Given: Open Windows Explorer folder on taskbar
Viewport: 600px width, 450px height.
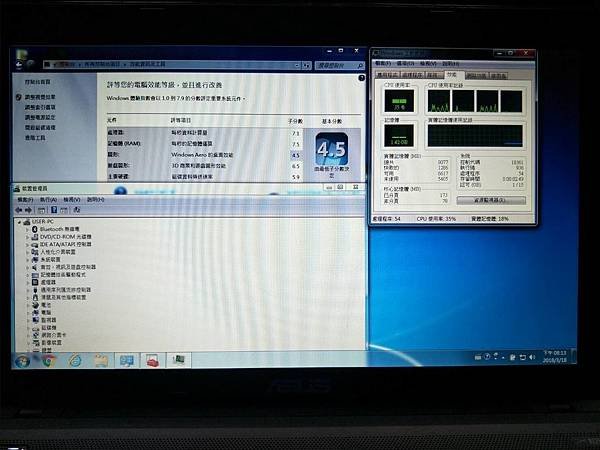Looking at the screenshot, I should pyautogui.click(x=101, y=360).
